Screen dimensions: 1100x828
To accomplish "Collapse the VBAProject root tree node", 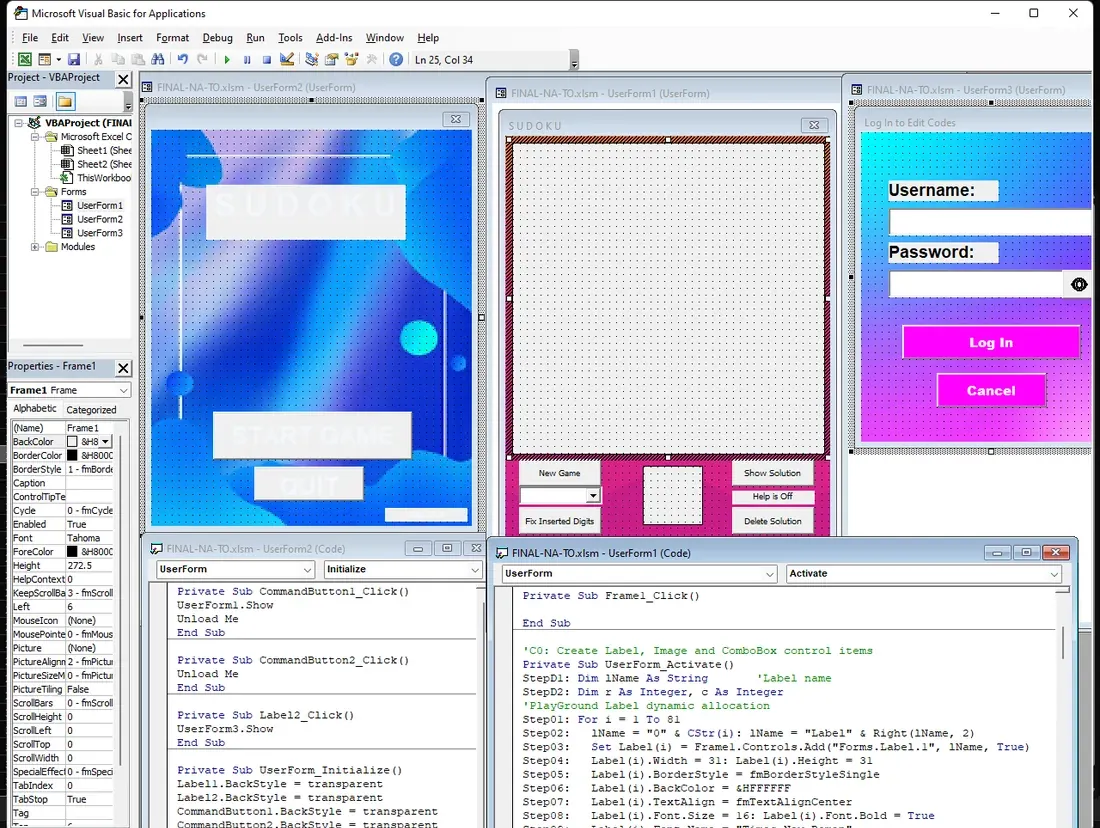I will 19,123.
